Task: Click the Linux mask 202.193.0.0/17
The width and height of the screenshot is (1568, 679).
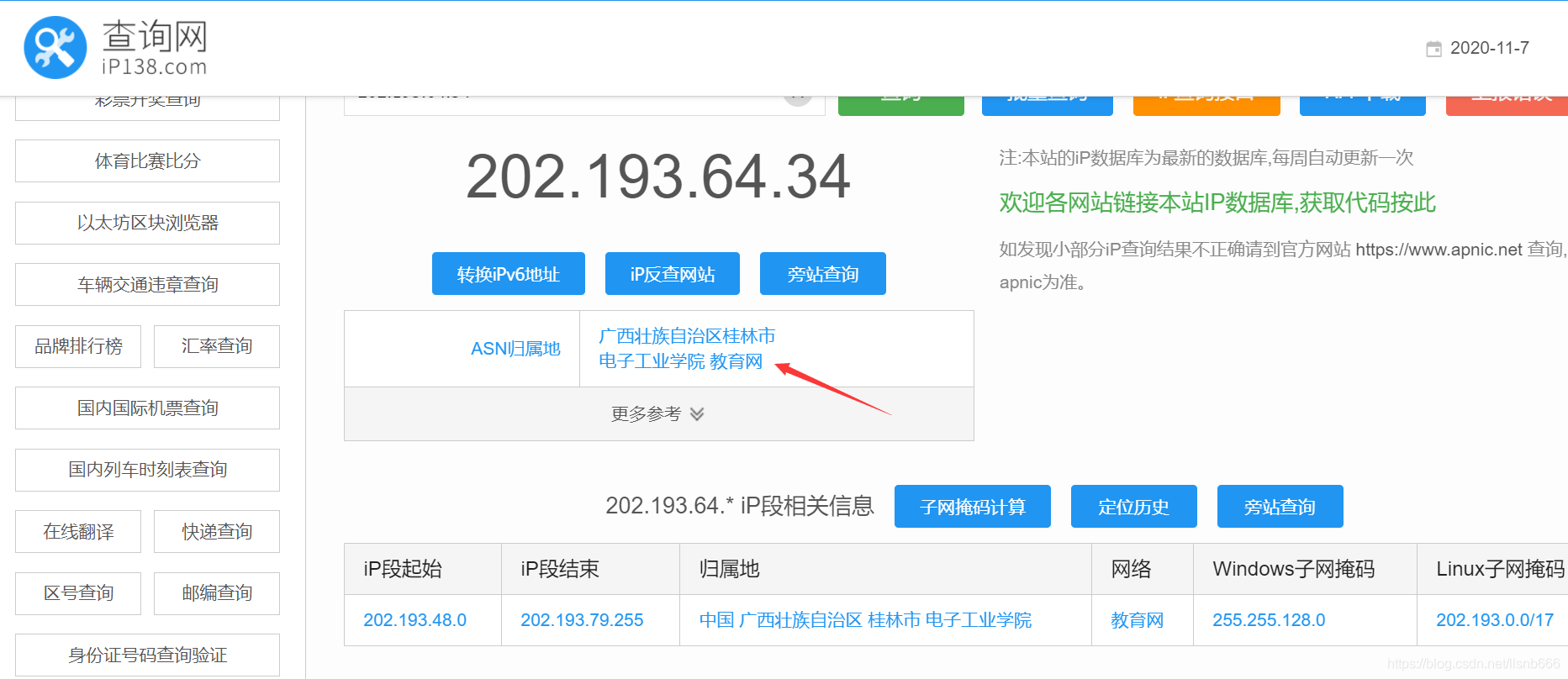Action: [x=1495, y=620]
